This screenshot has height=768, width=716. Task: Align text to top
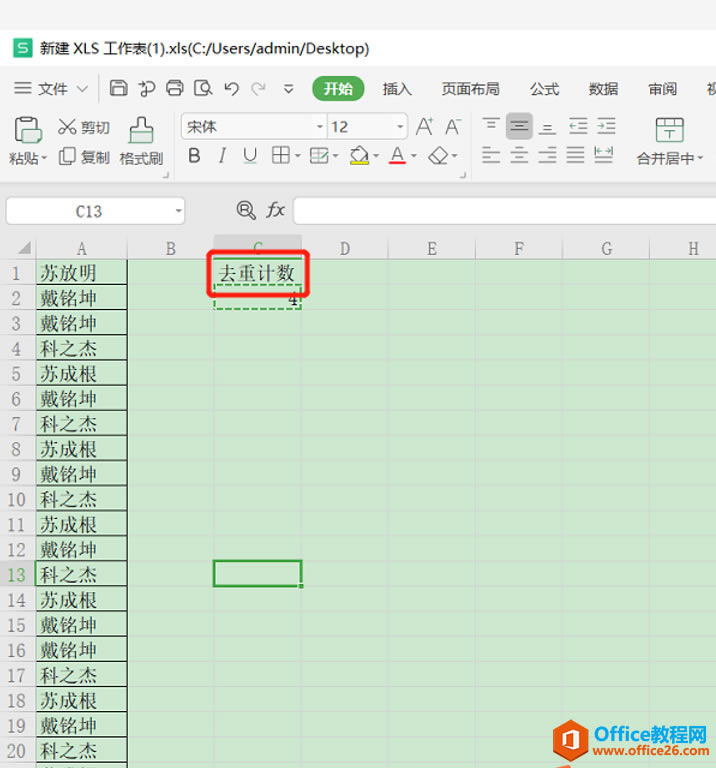491,126
